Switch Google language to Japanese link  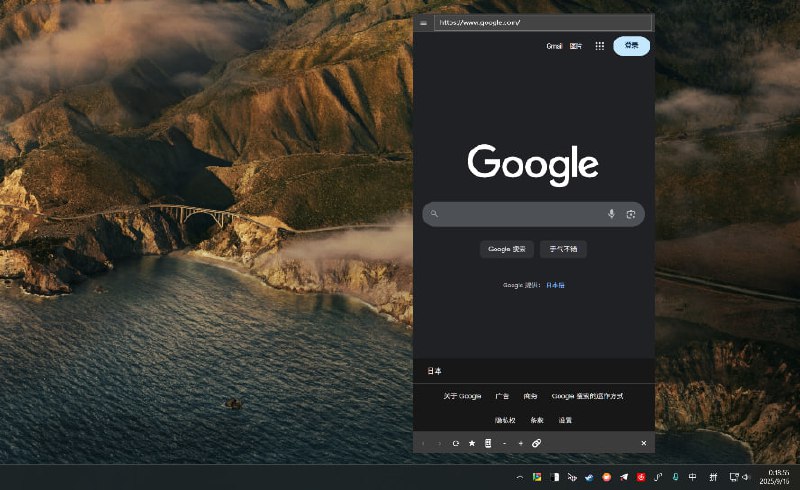coord(555,285)
